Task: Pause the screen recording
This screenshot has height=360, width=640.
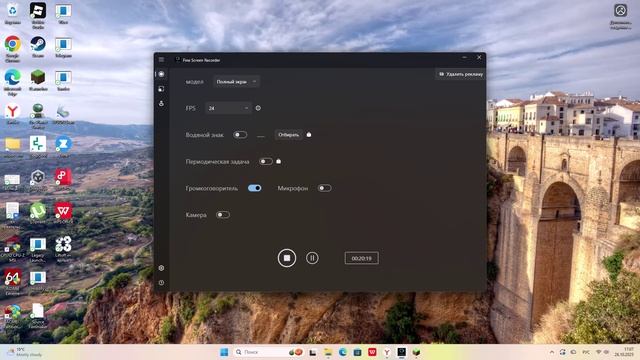Action: pos(312,258)
